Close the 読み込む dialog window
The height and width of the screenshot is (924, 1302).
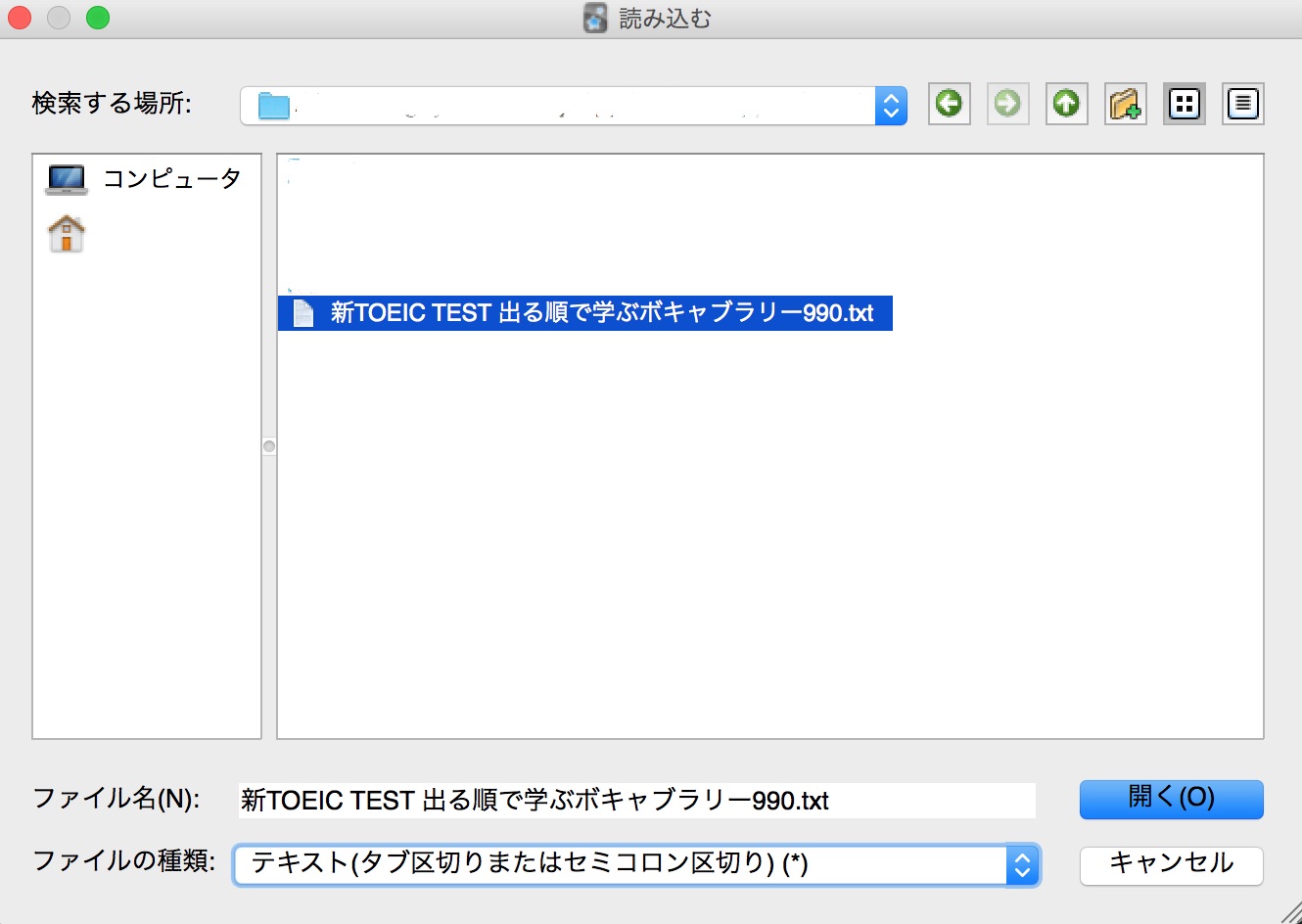[x=20, y=18]
